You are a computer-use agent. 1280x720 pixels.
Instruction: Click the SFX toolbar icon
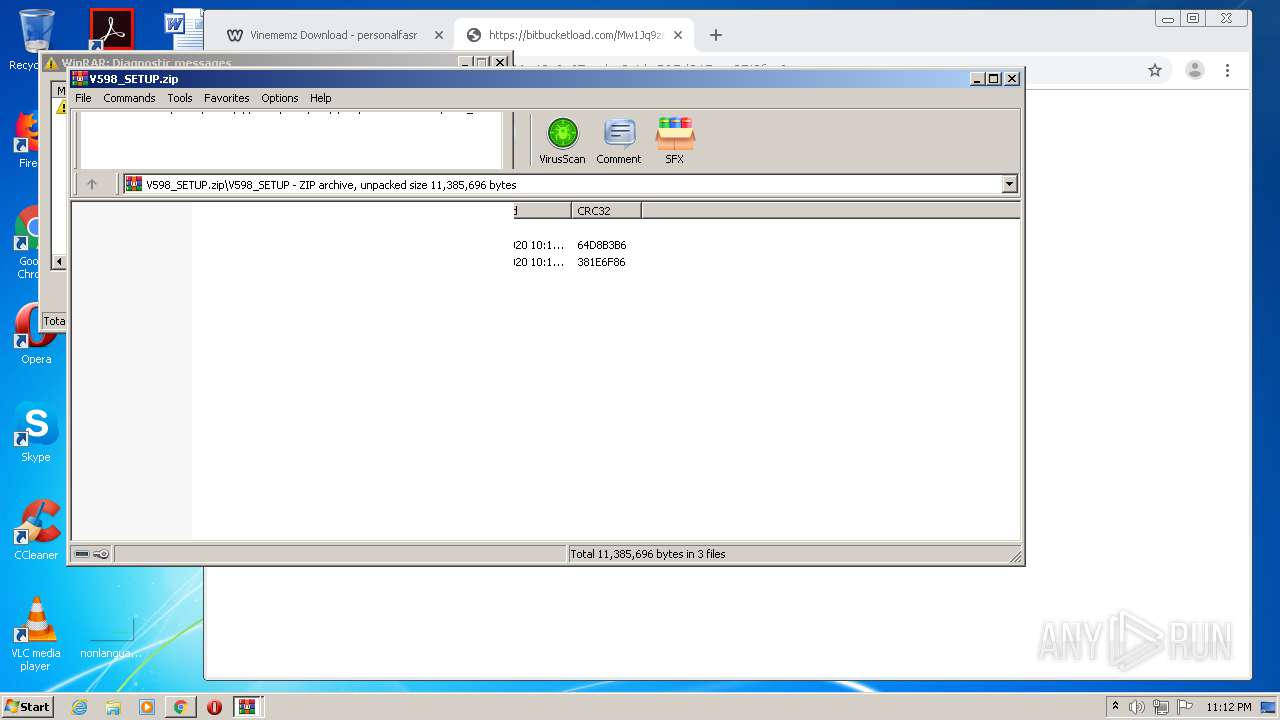(x=675, y=140)
